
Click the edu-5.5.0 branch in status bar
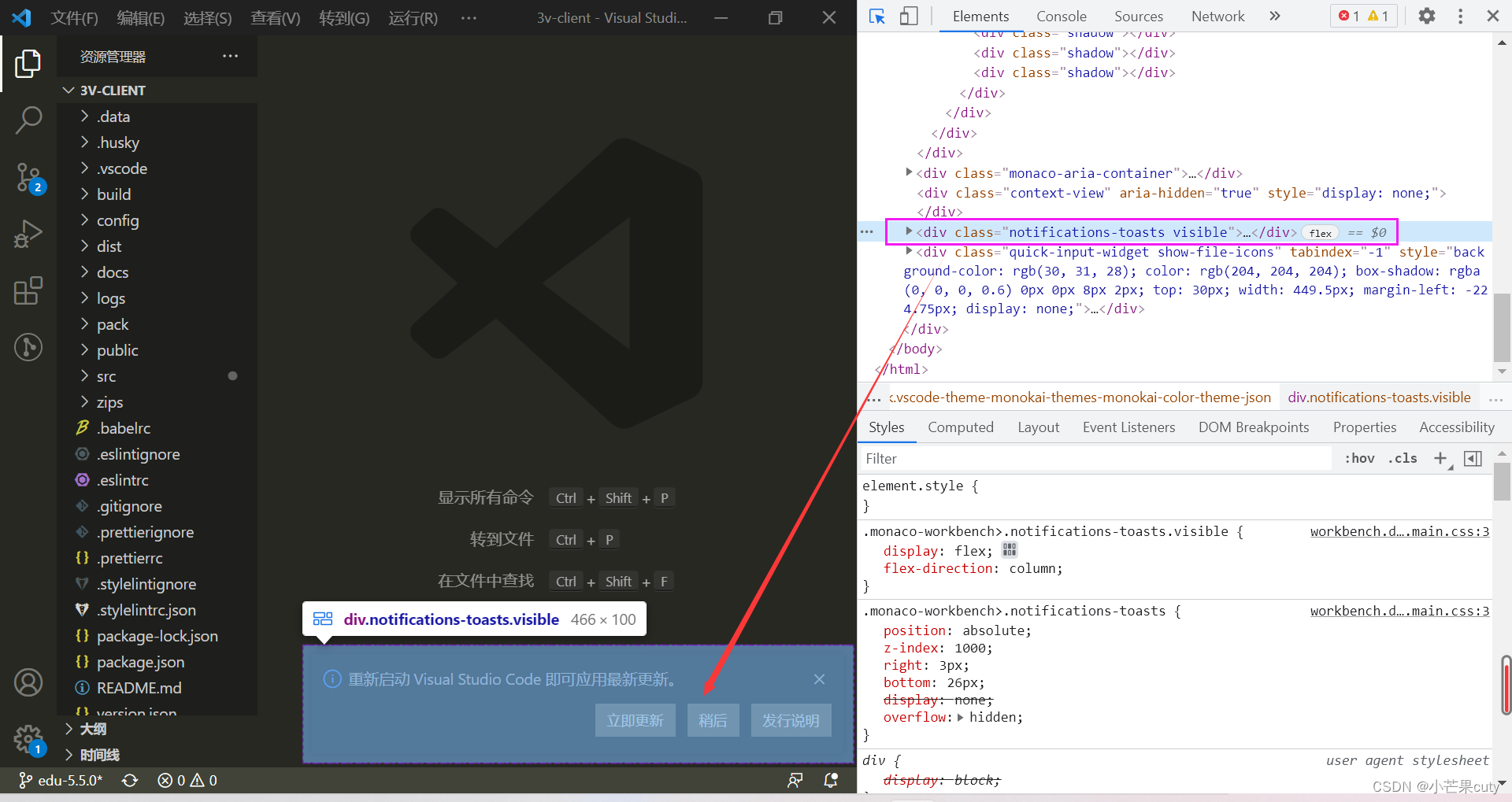61,780
